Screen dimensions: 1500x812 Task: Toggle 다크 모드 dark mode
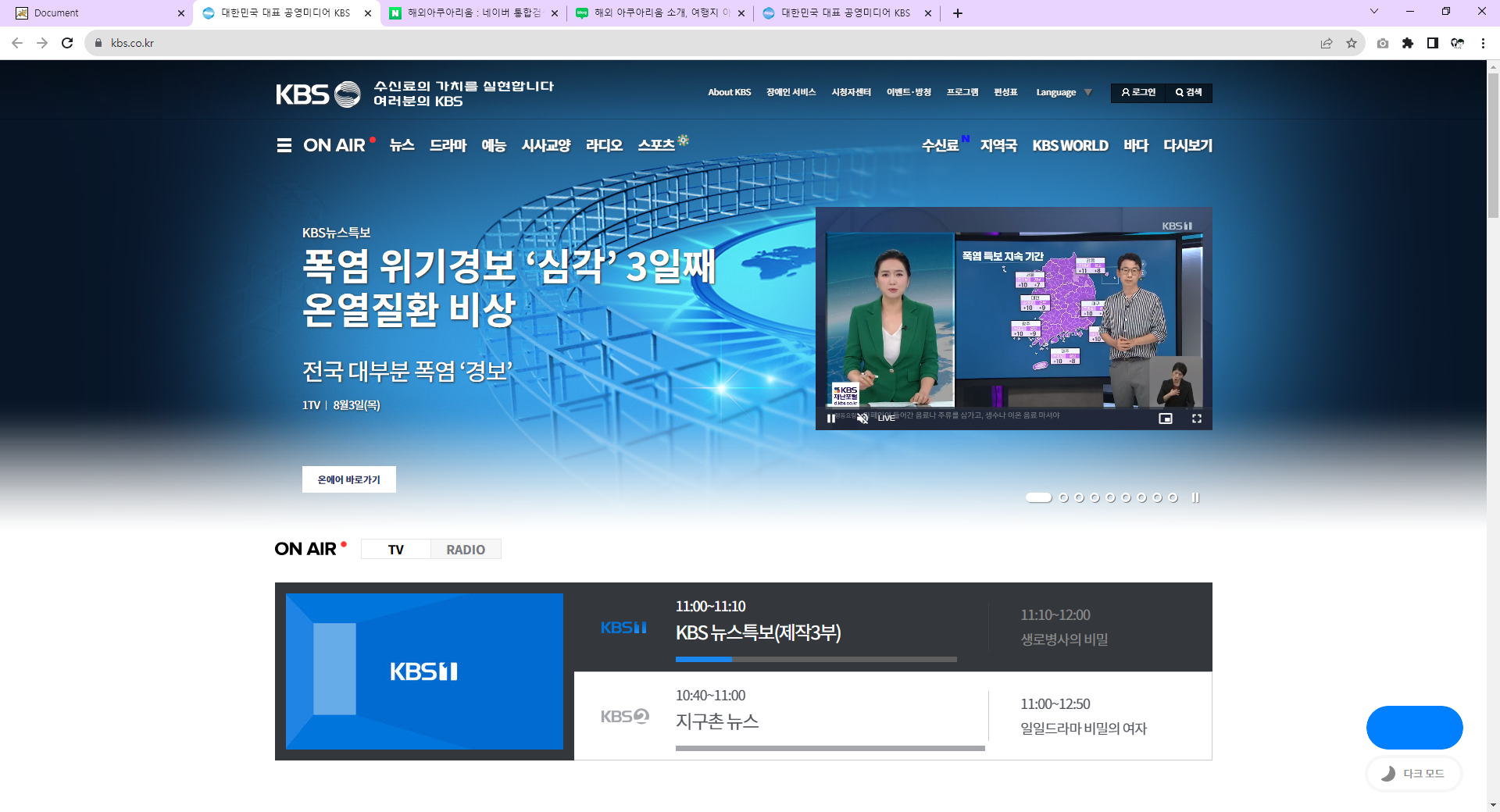[x=1414, y=774]
